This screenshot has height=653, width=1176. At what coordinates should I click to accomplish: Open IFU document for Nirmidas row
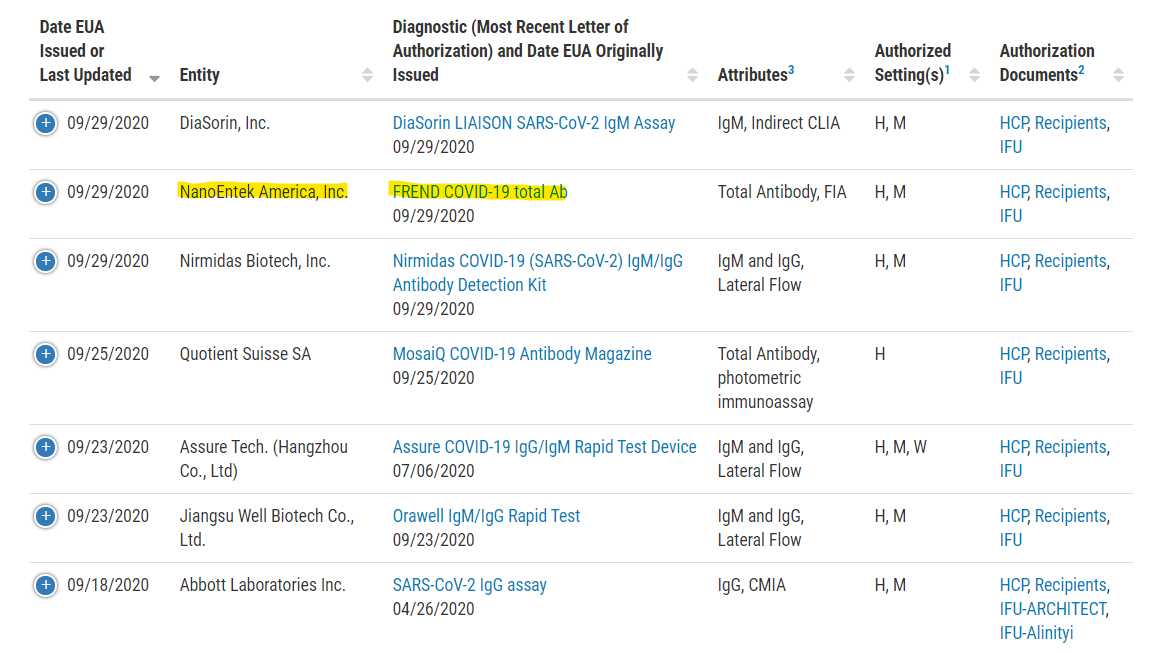tap(1011, 285)
